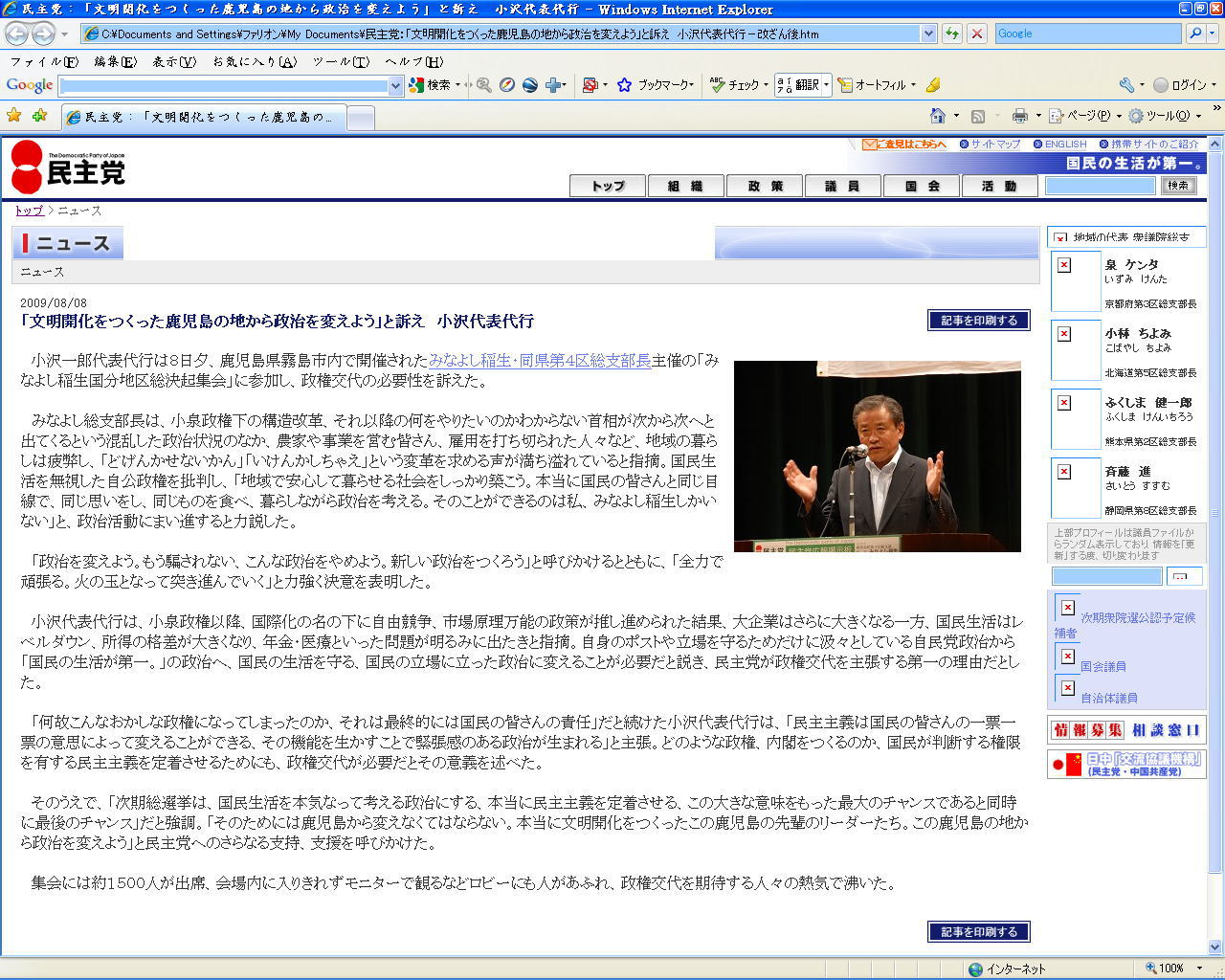Click the Stop loading red X icon
1225x980 pixels.
[x=976, y=33]
